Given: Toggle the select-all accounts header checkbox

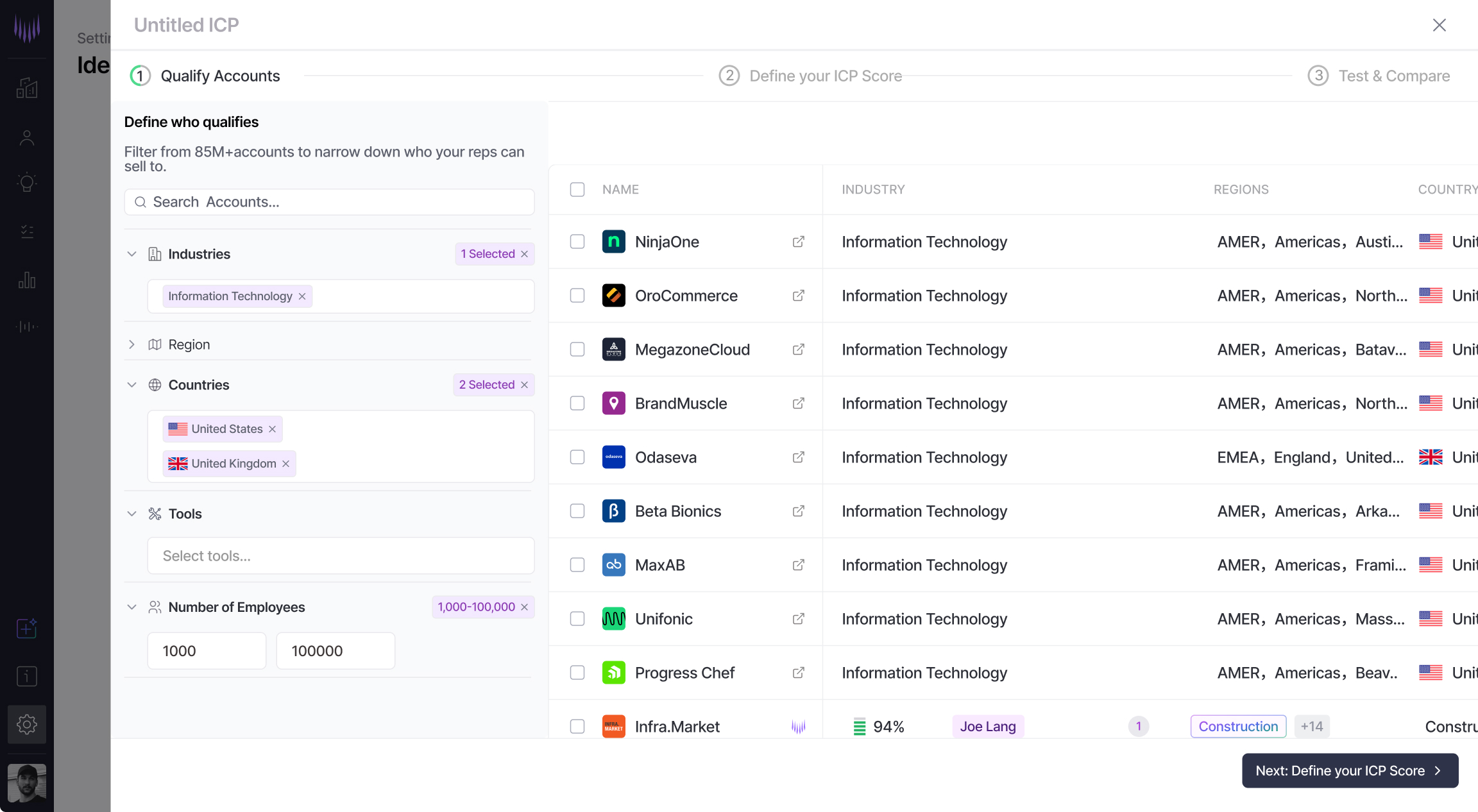Looking at the screenshot, I should (577, 189).
